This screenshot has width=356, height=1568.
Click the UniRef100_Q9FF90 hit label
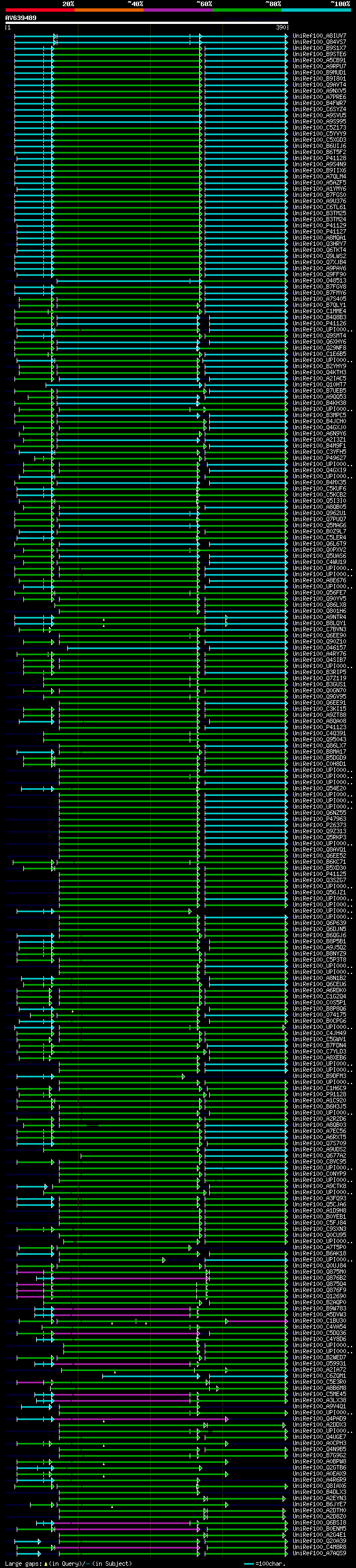coord(319,275)
